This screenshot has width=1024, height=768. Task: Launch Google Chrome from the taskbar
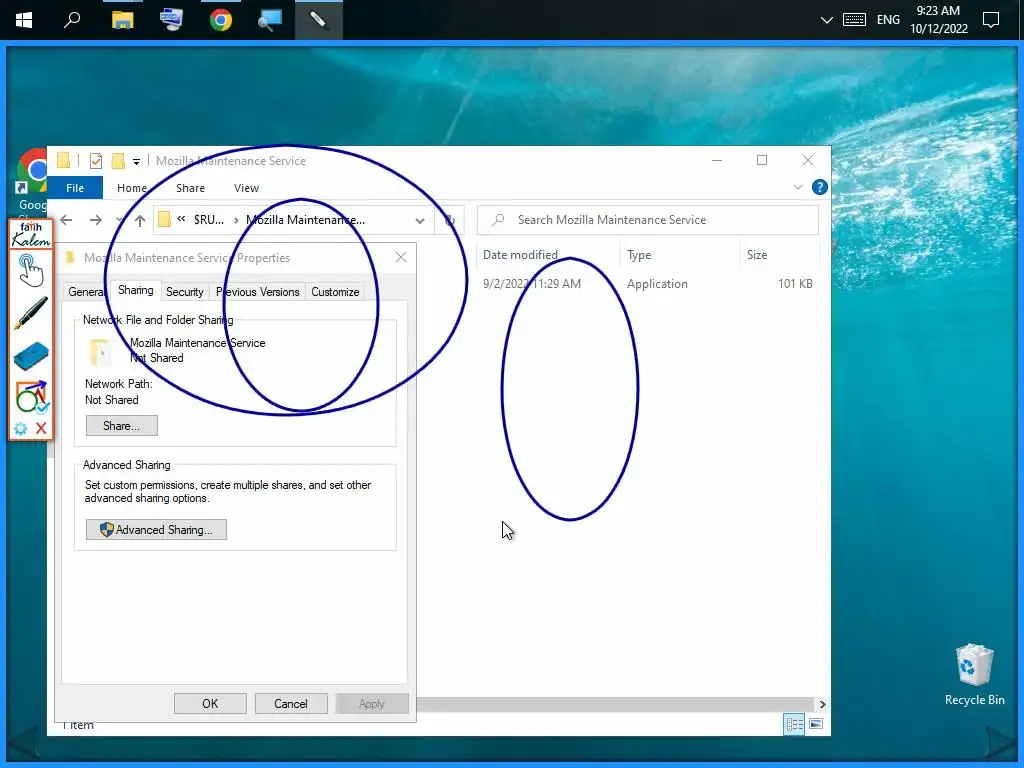coord(221,20)
